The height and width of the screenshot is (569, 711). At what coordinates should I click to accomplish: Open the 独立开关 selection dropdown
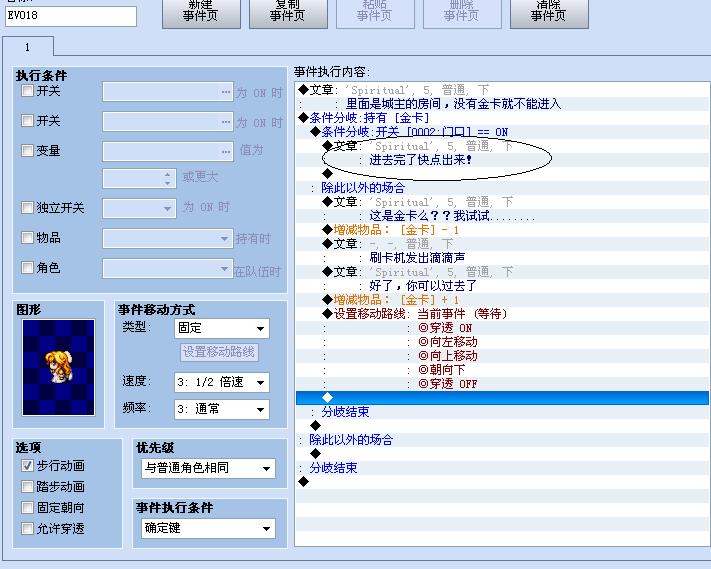tap(140, 209)
